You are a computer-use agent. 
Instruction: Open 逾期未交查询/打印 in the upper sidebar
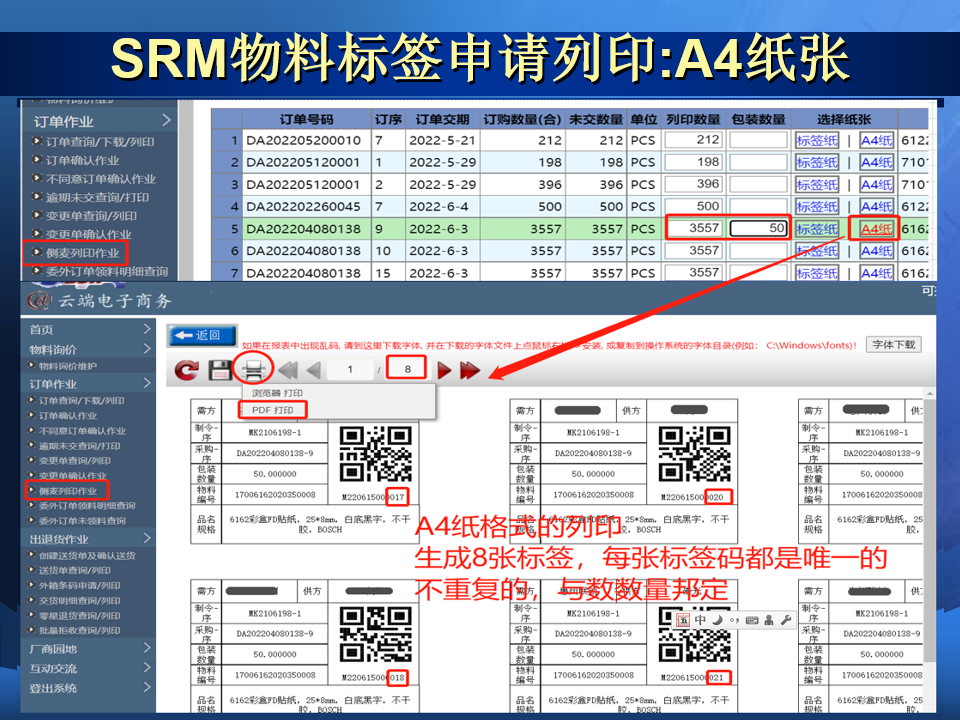pyautogui.click(x=97, y=197)
